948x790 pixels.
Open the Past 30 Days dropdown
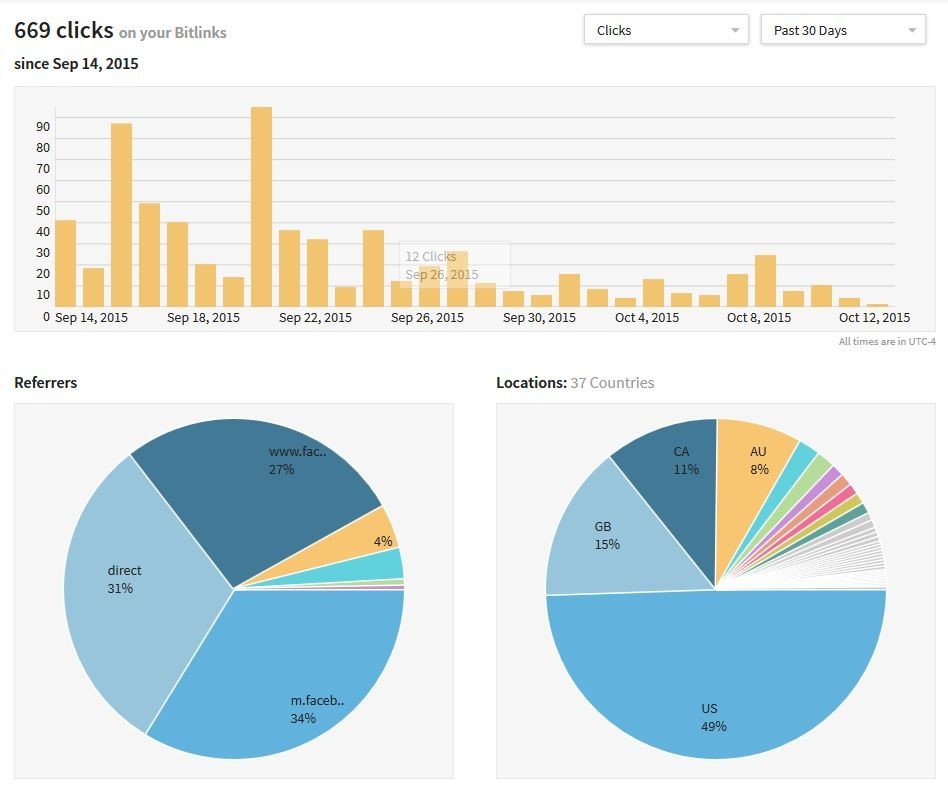(843, 30)
